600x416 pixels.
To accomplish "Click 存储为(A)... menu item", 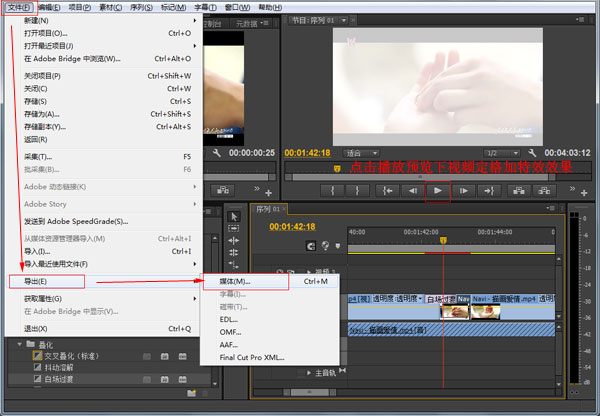I will coord(104,114).
